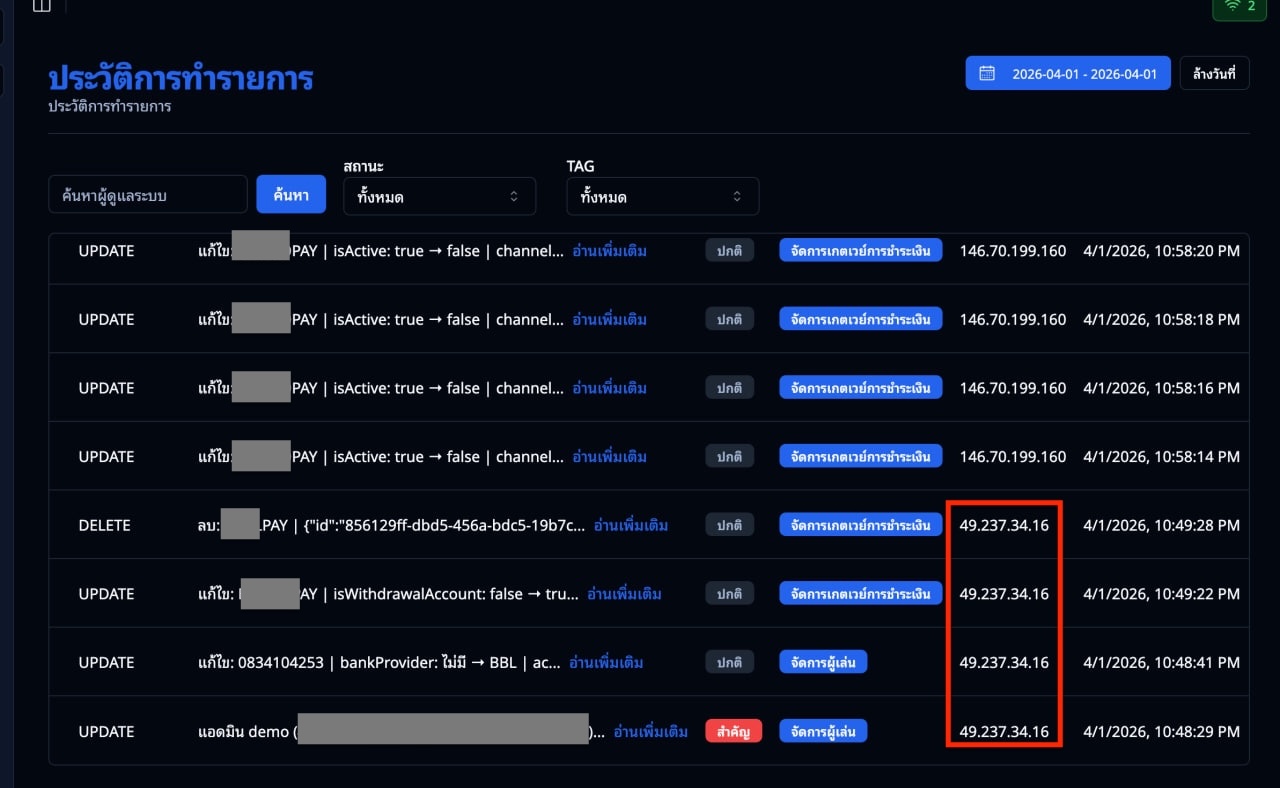Click the ปกติ badge on the DELETE row

click(729, 524)
